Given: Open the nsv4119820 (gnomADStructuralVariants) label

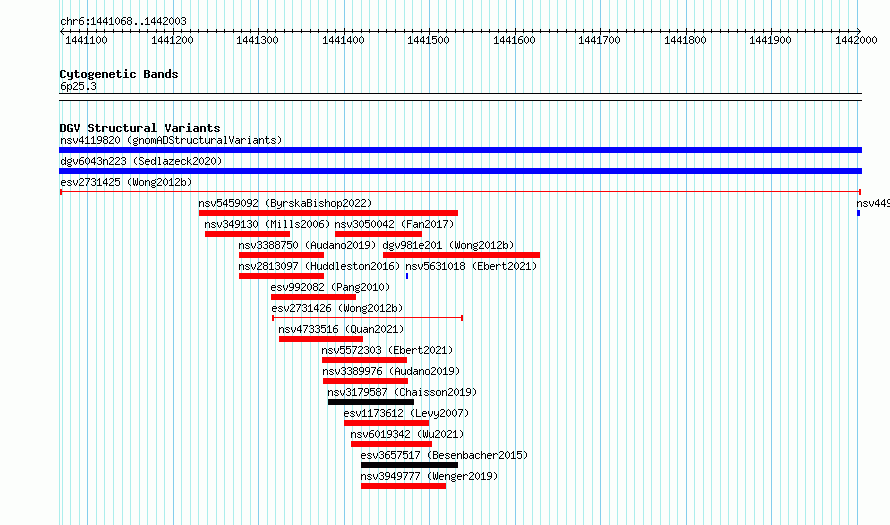Looking at the screenshot, I should [171, 140].
